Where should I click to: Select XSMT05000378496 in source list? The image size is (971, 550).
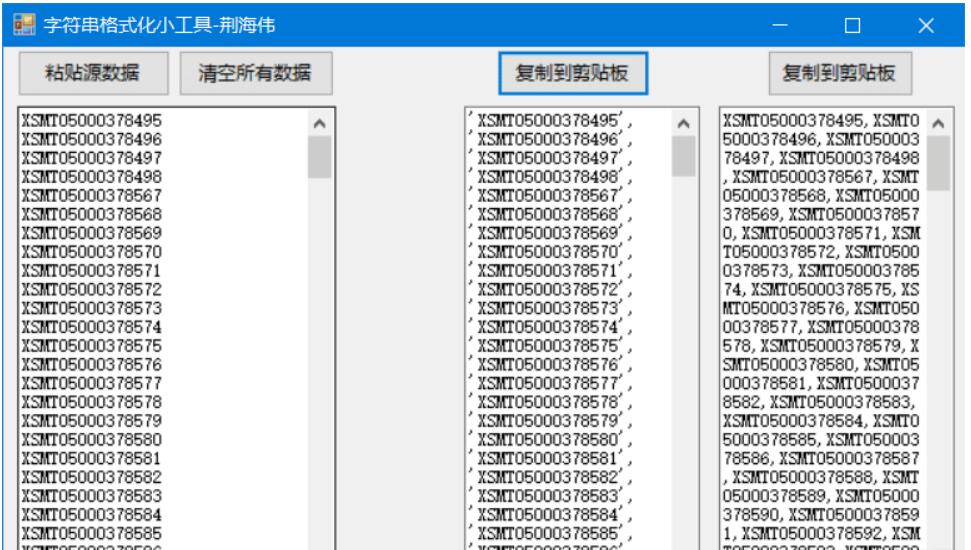[x=92, y=139]
